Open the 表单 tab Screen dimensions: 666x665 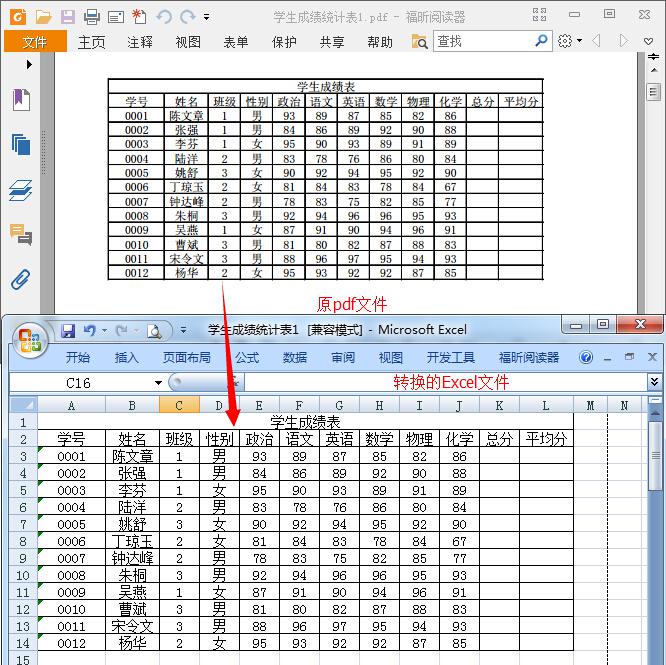(236, 42)
